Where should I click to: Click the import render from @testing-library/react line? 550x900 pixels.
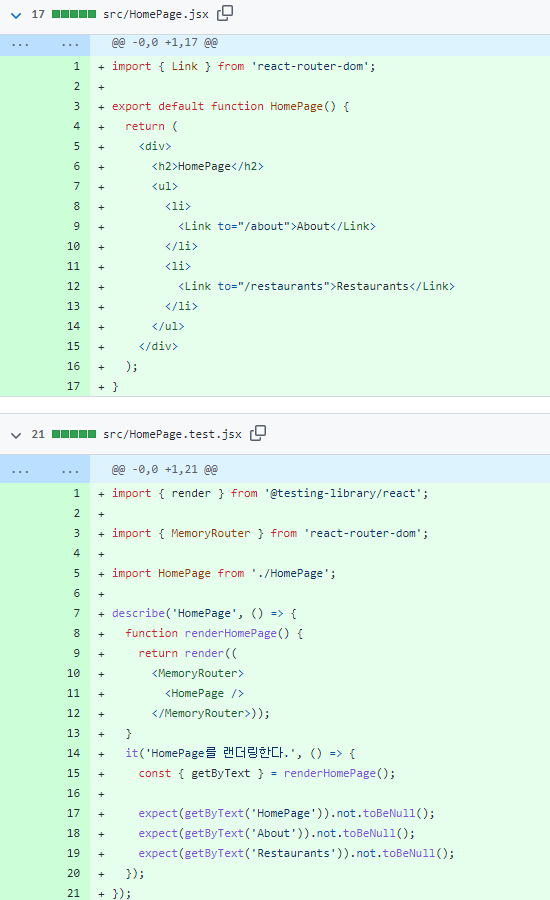coord(270,494)
